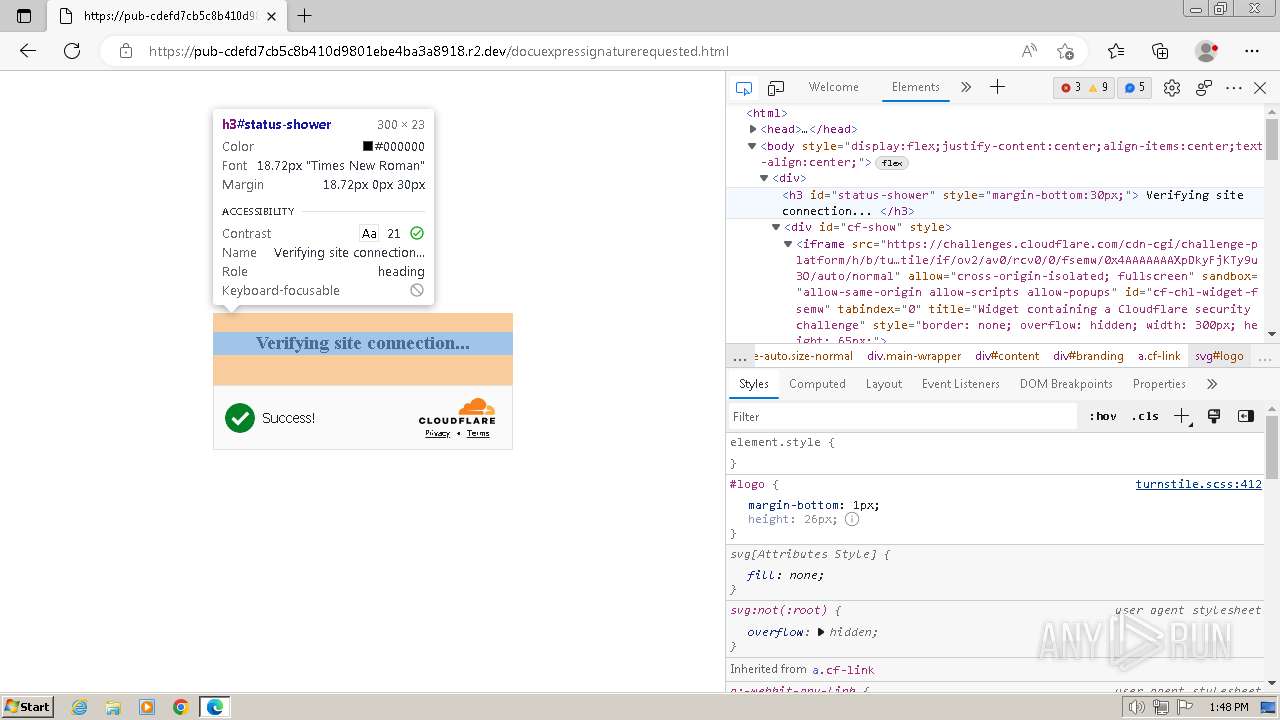This screenshot has width=1280, height=720.
Task: Open the DevTools feedback icon
Action: click(x=1204, y=88)
